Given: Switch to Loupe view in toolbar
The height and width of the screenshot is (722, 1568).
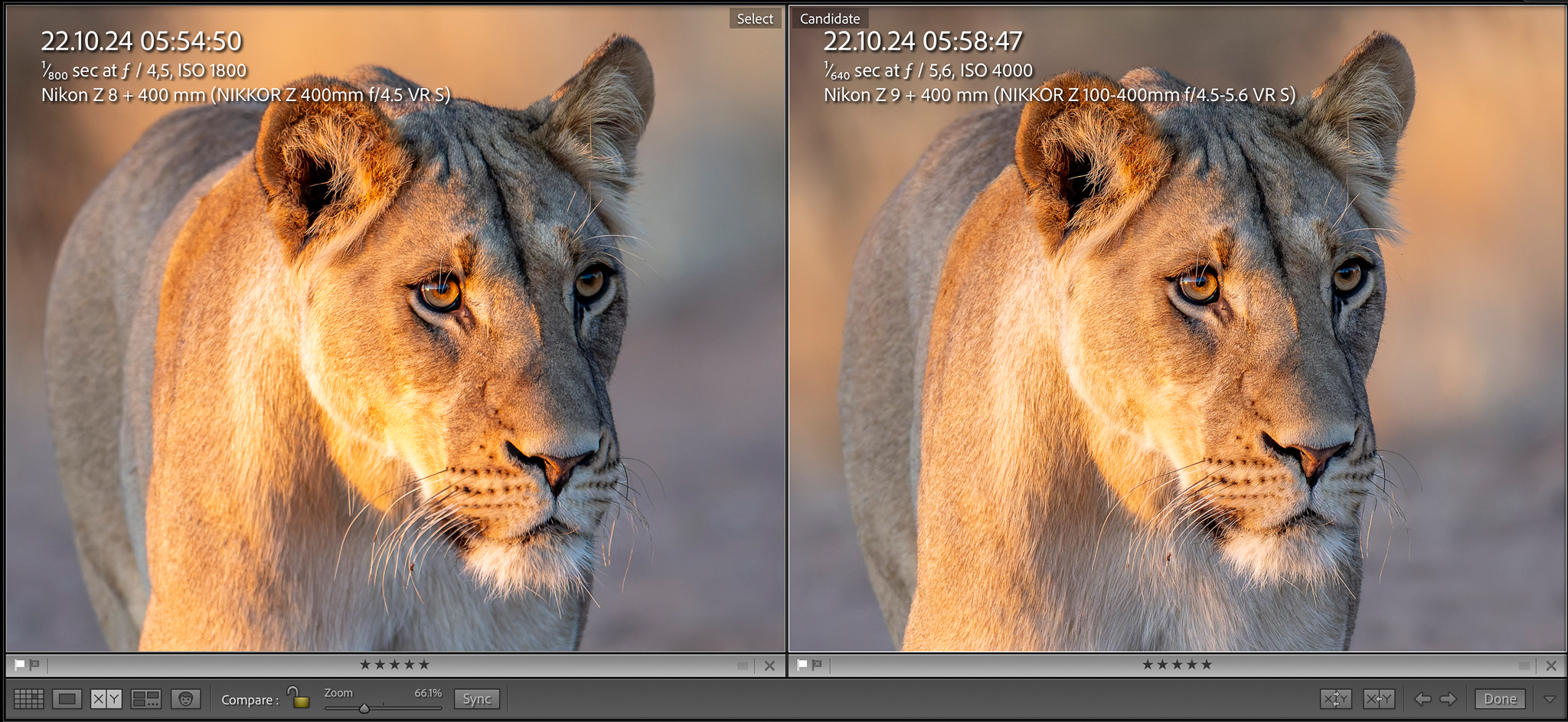Looking at the screenshot, I should 67,699.
